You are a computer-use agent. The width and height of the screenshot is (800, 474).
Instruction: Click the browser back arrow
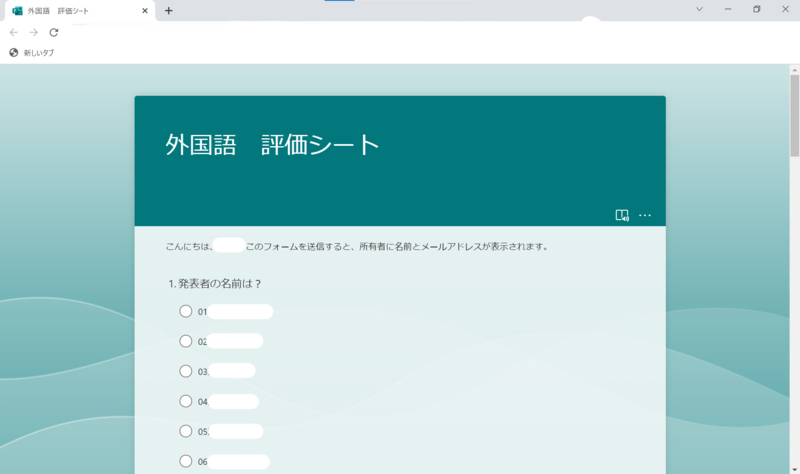[x=14, y=32]
